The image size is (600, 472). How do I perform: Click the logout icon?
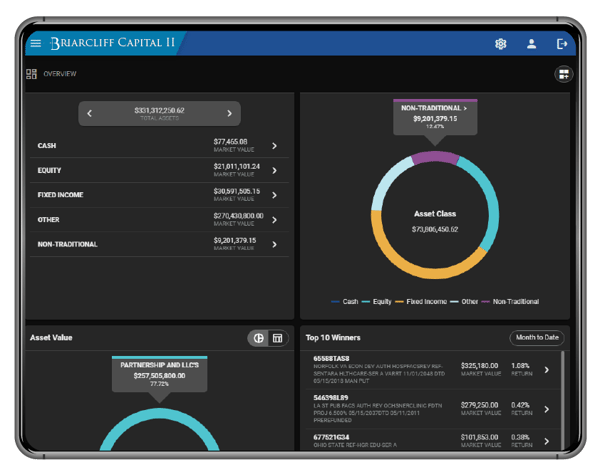(x=562, y=44)
